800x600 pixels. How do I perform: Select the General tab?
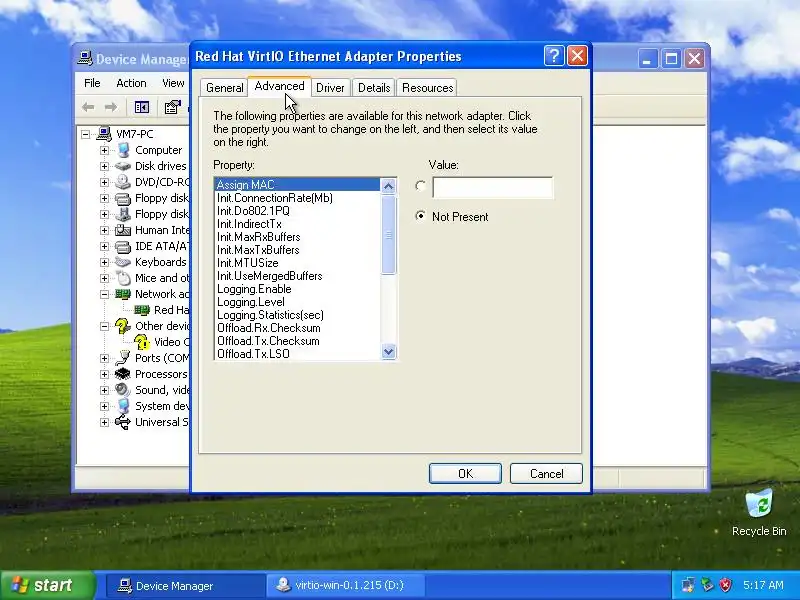224,88
